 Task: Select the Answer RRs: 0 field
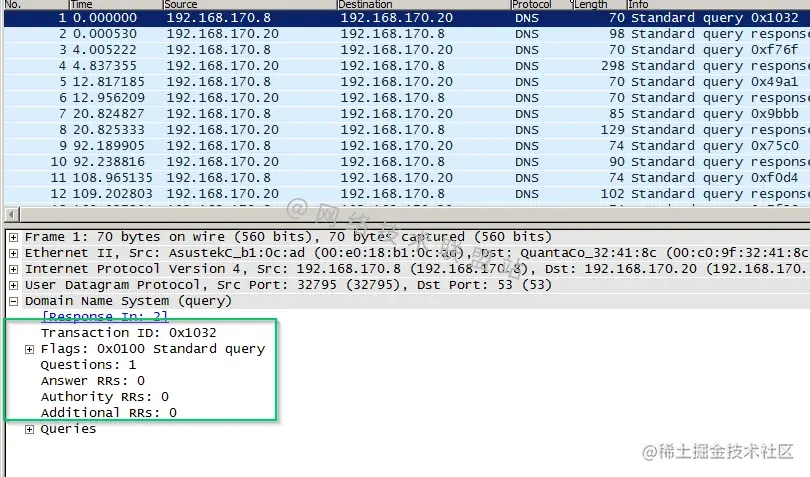[93, 381]
